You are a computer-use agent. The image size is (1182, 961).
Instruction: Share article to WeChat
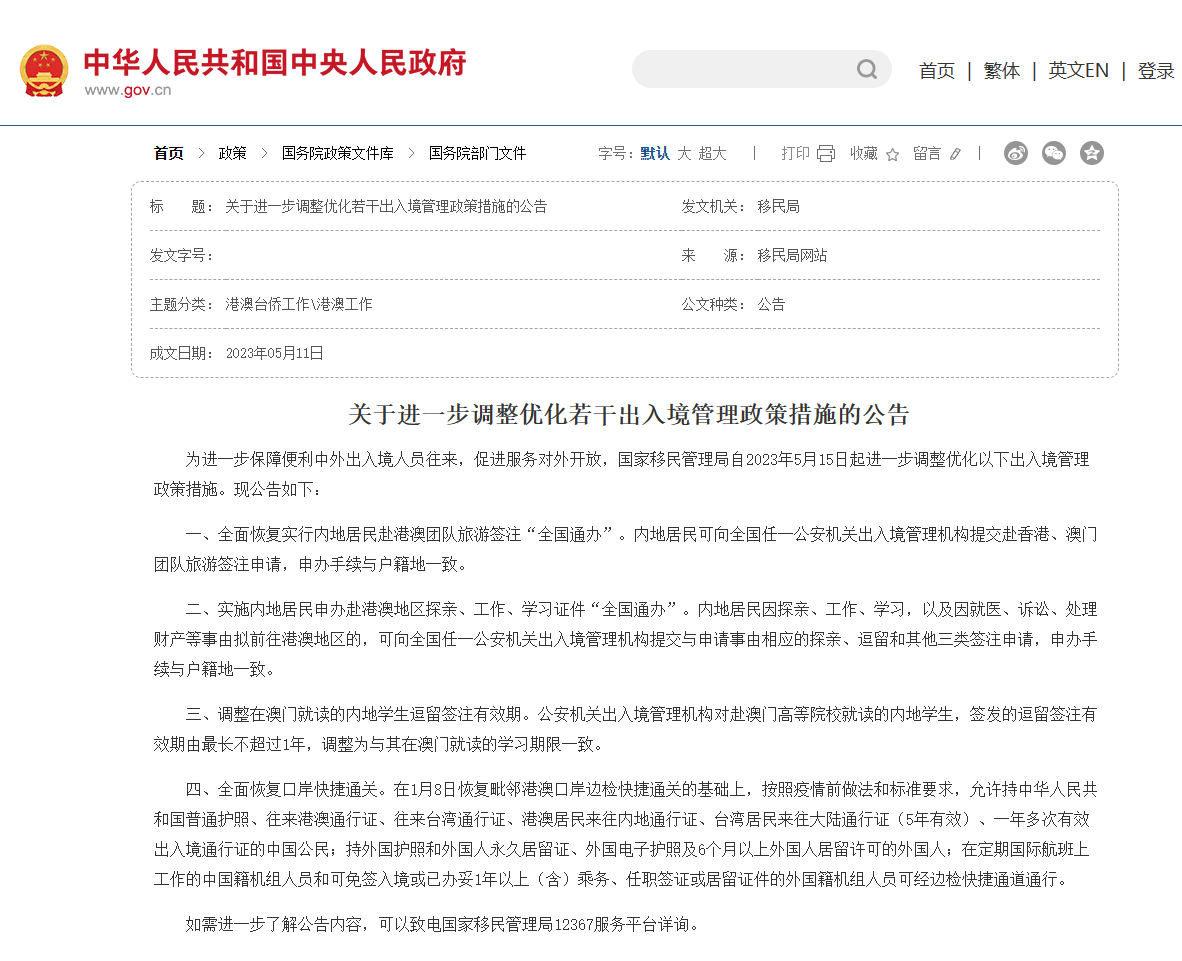(1054, 153)
